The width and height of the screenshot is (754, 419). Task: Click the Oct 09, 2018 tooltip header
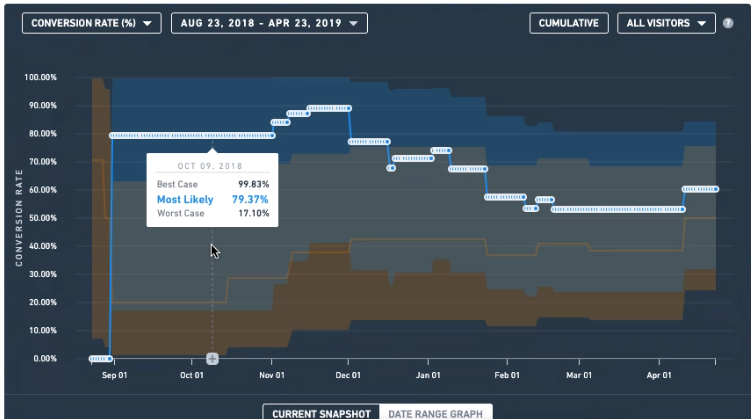coord(210,166)
